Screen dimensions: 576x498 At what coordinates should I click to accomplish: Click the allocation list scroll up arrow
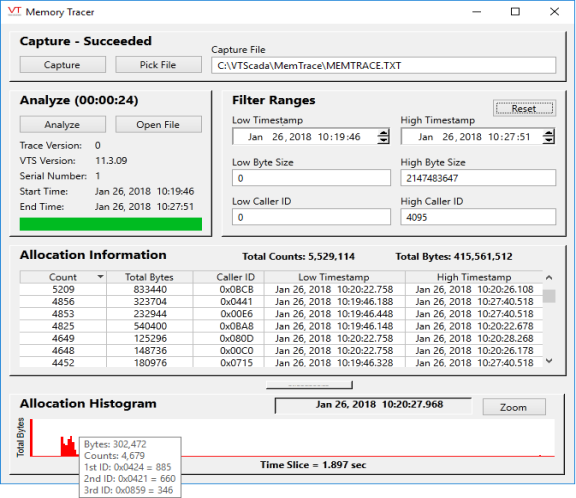coord(549,278)
